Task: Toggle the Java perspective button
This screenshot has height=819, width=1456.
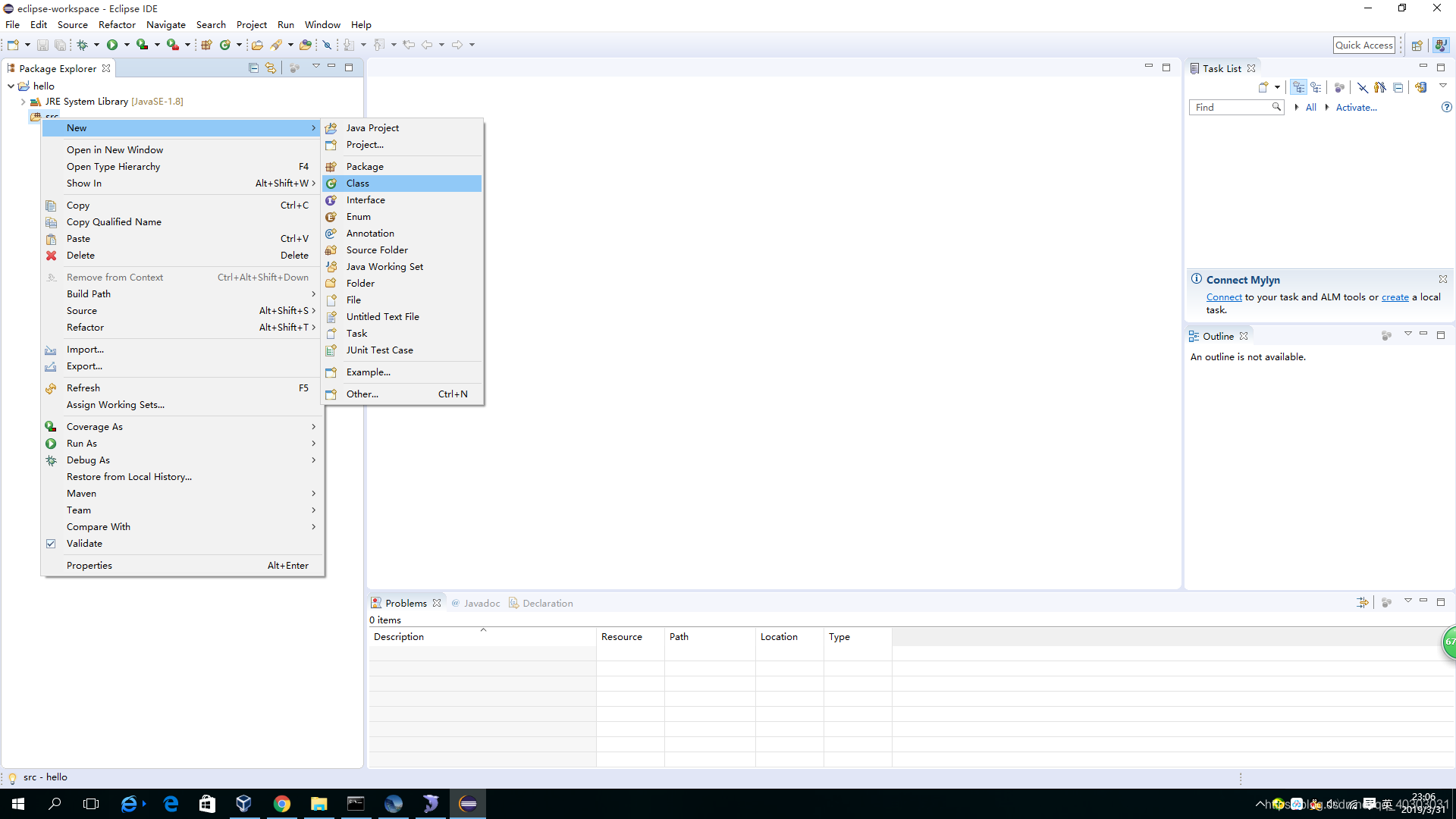Action: pos(1441,45)
